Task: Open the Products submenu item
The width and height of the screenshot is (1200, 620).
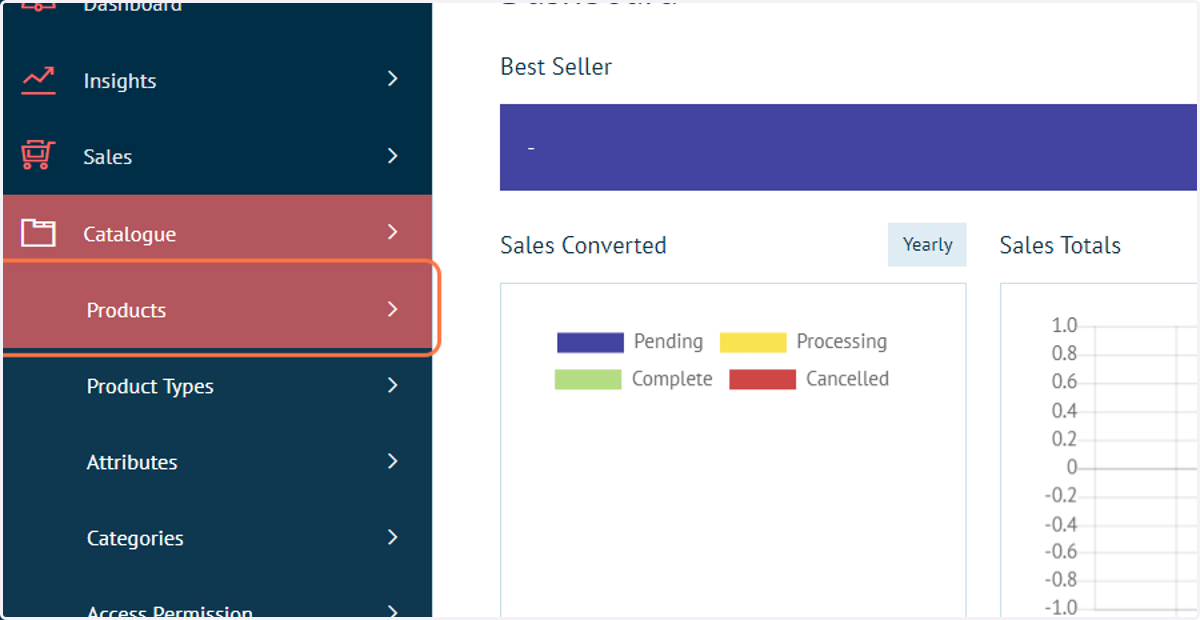Action: [217, 309]
